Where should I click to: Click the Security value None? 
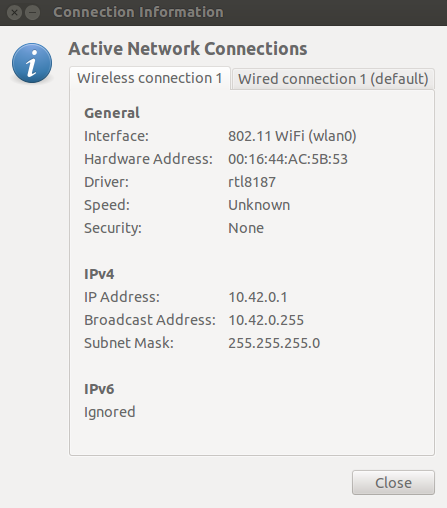coord(246,228)
